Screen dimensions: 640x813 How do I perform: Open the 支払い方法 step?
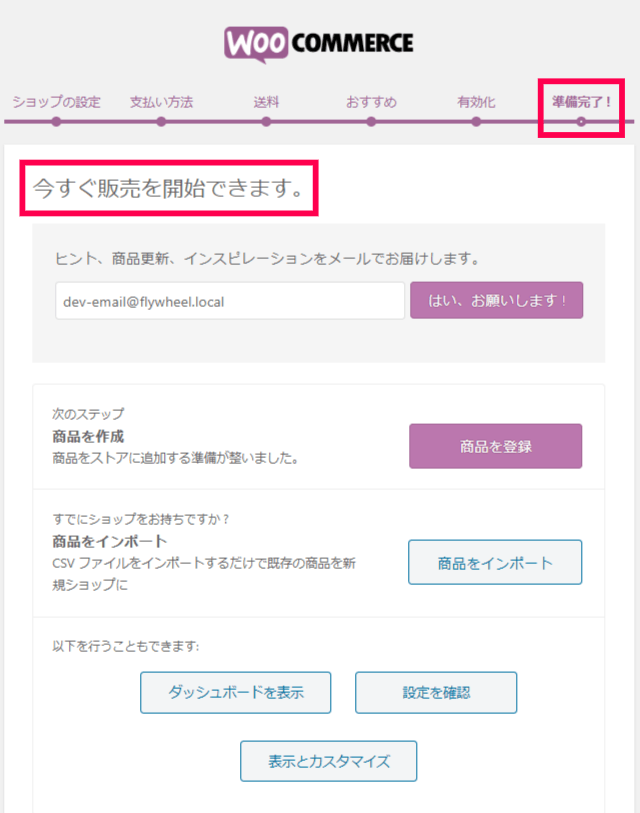[161, 102]
